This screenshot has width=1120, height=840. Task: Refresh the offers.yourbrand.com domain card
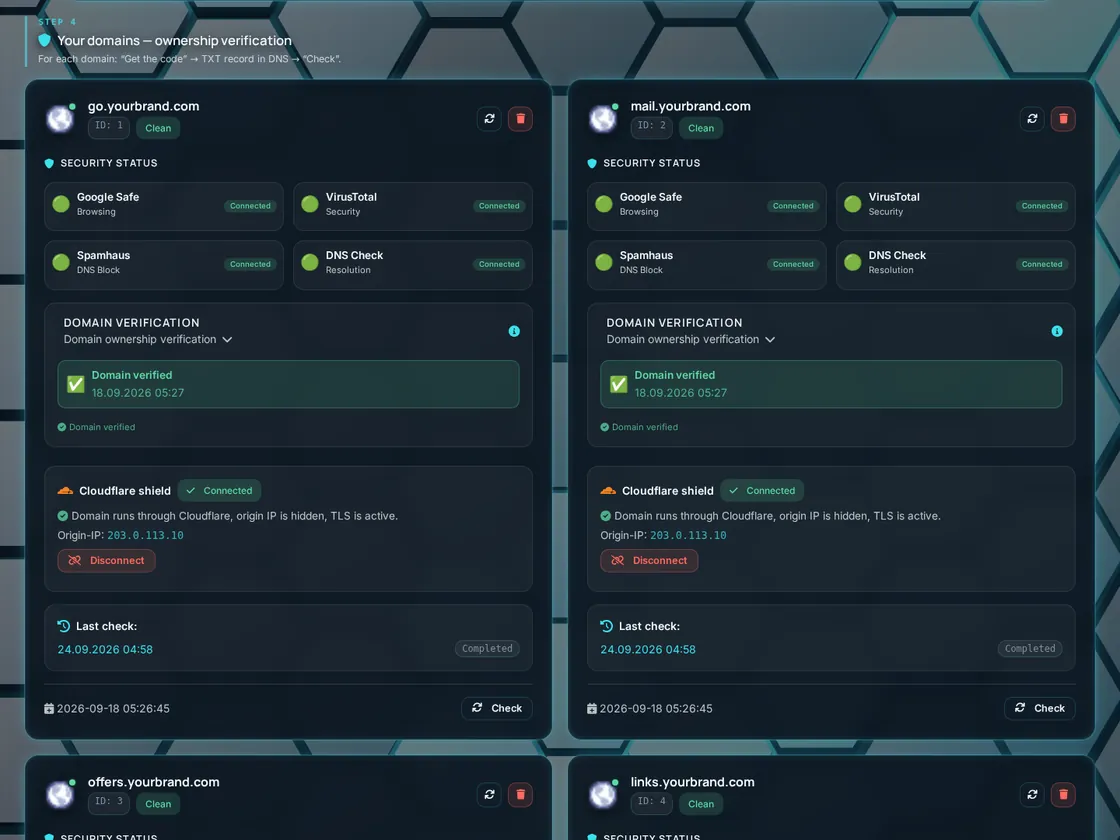click(489, 794)
